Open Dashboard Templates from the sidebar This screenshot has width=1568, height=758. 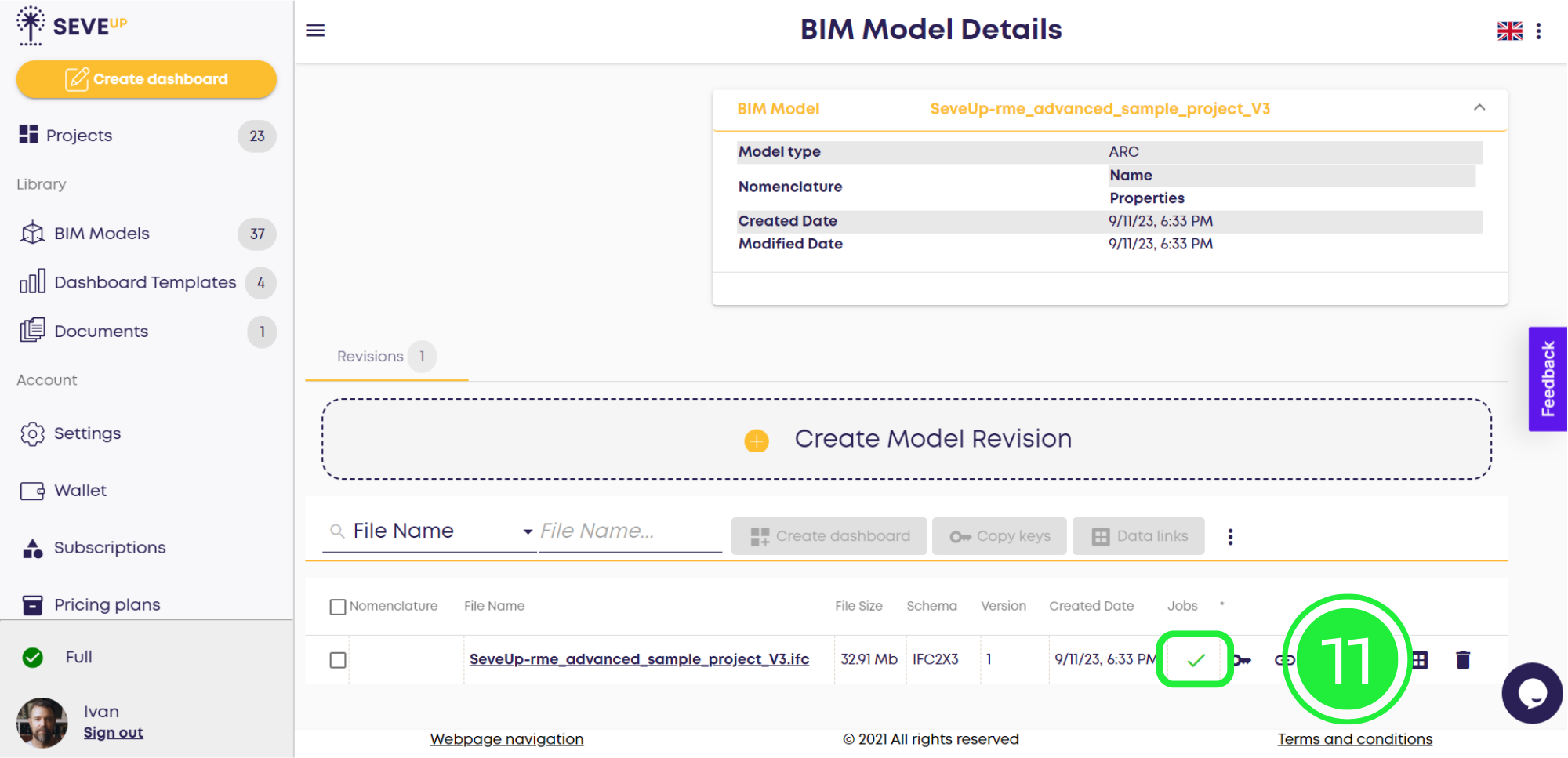[144, 282]
